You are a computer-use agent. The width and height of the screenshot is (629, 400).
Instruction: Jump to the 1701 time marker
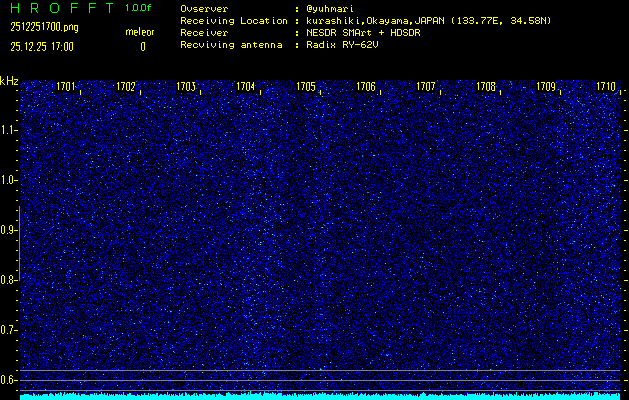coord(66,87)
